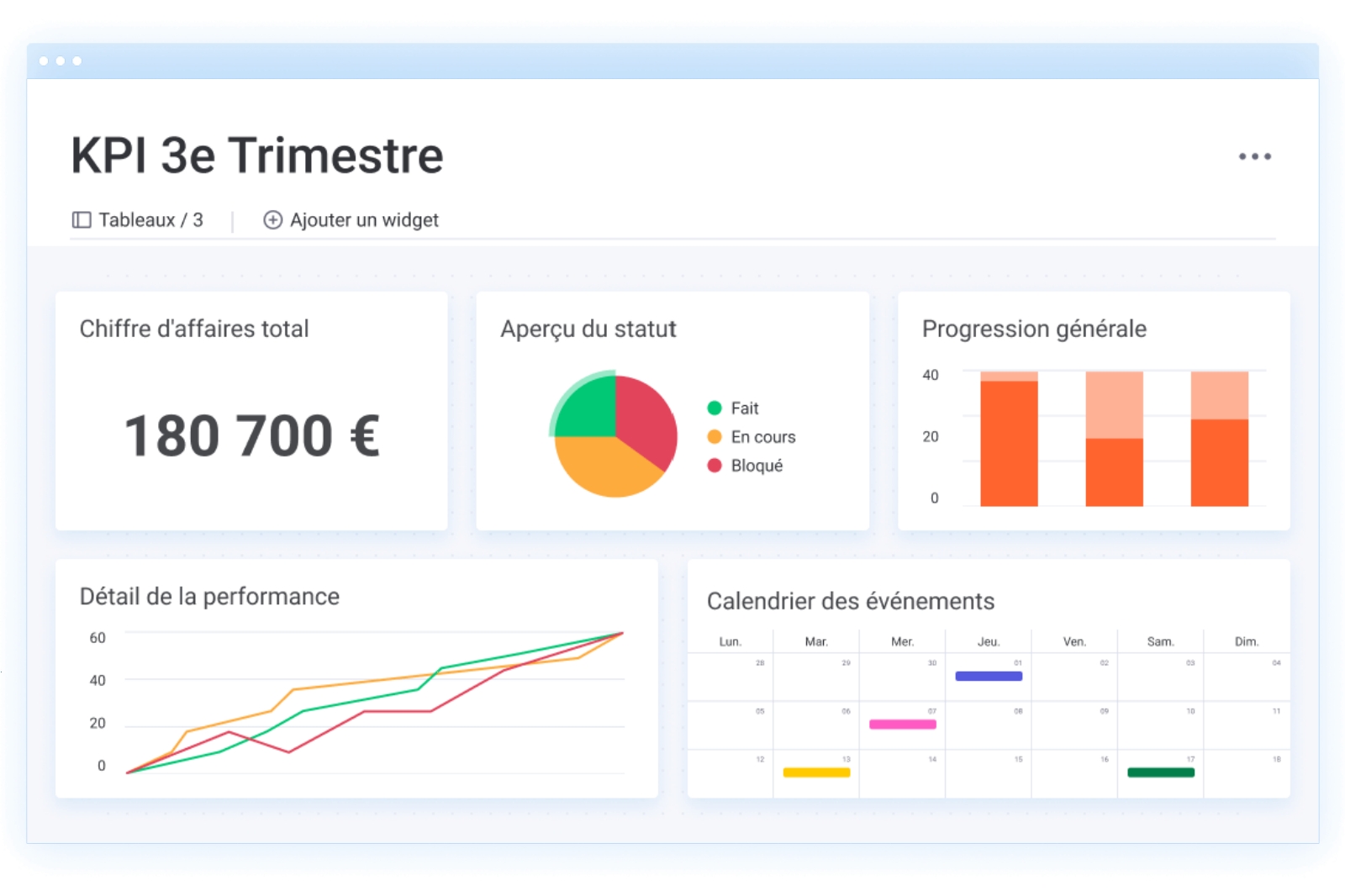
Task: Select the Dim. column header in calendar
Action: point(1246,642)
